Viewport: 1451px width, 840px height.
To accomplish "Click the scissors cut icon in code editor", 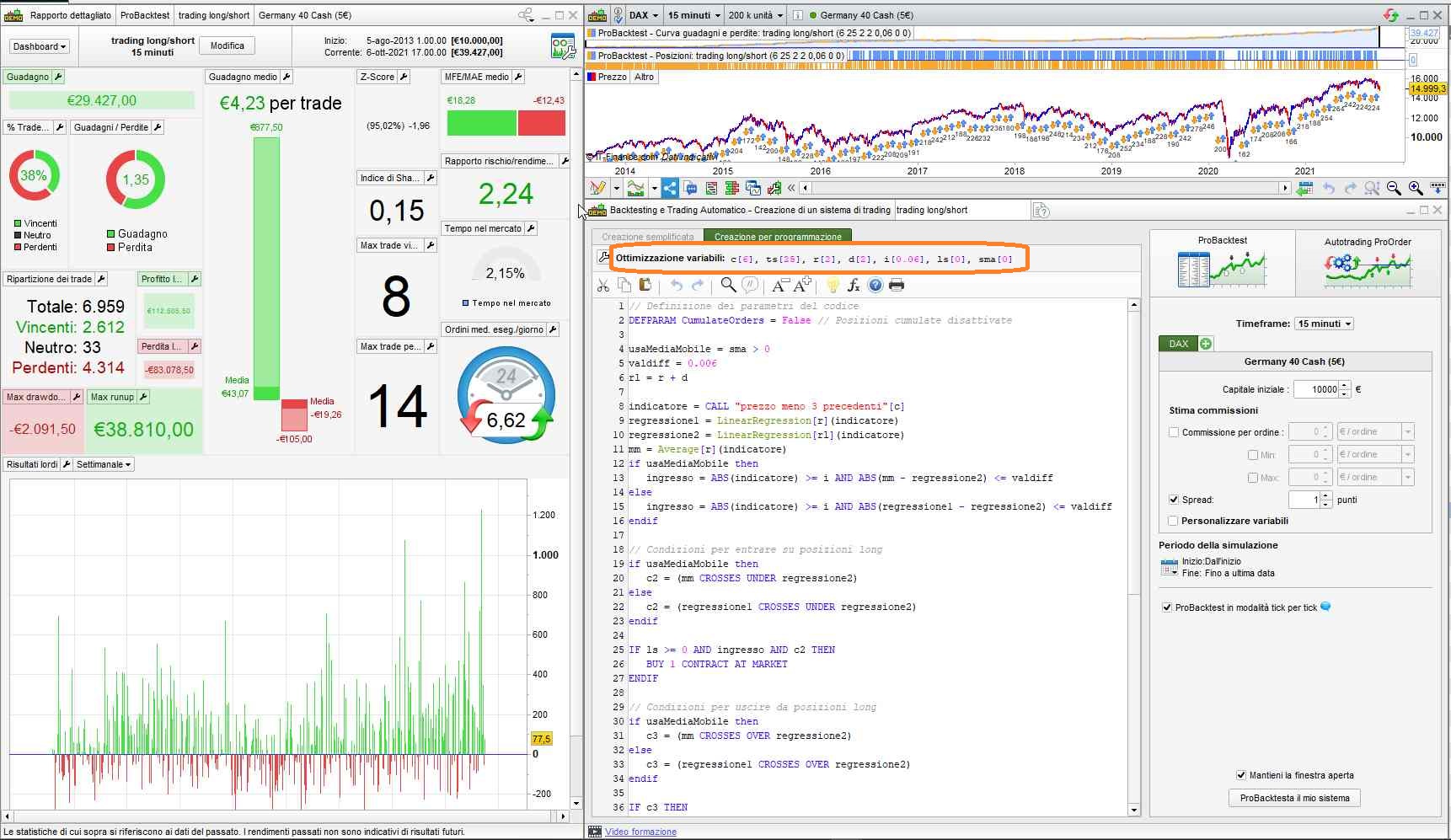I will [603, 286].
